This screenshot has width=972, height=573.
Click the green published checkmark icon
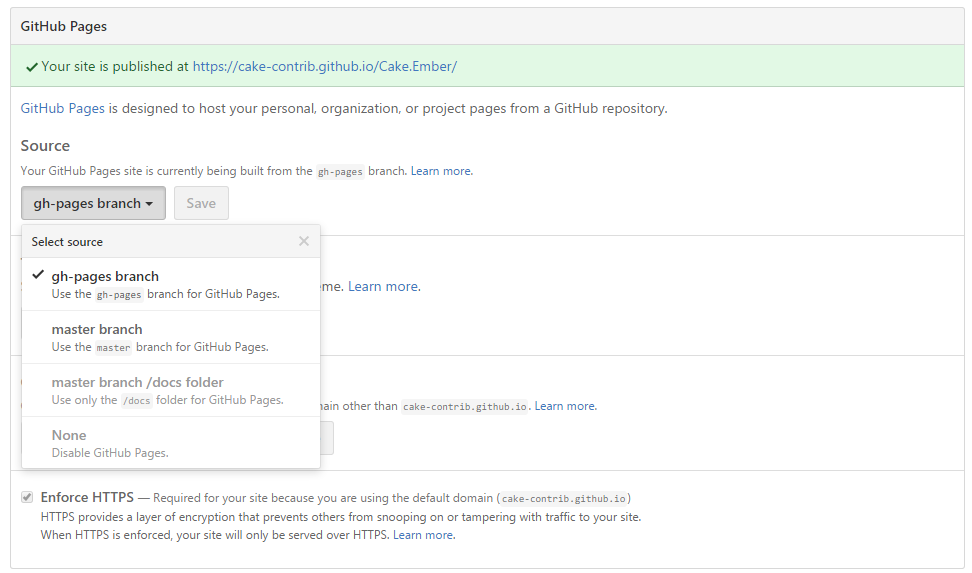(32, 67)
